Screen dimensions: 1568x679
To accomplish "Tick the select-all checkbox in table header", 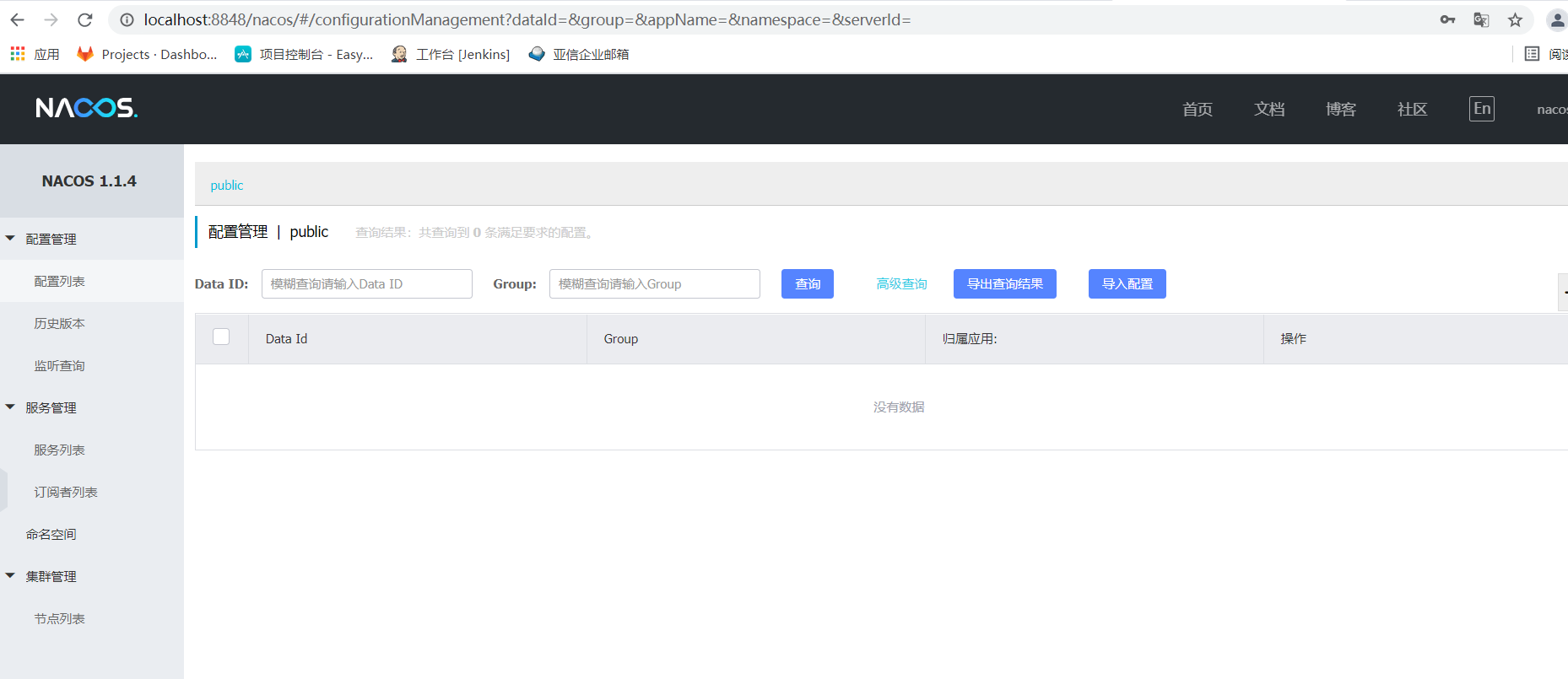I will pyautogui.click(x=221, y=337).
